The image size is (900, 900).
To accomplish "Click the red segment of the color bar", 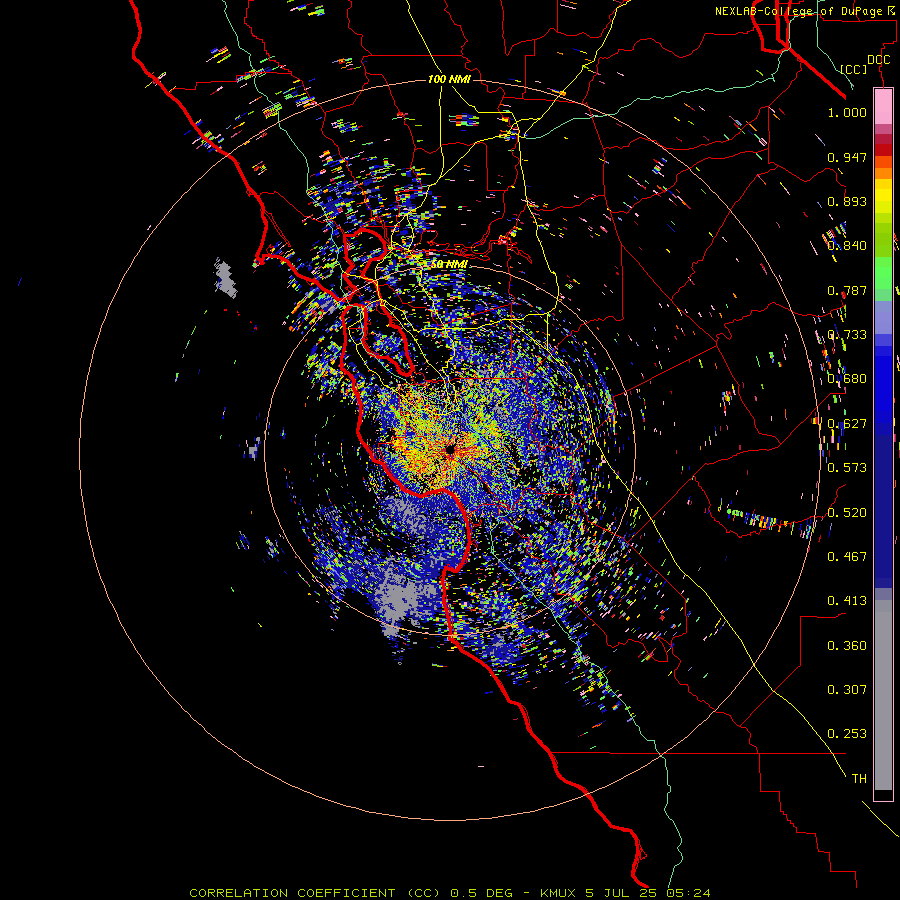I will click(883, 149).
